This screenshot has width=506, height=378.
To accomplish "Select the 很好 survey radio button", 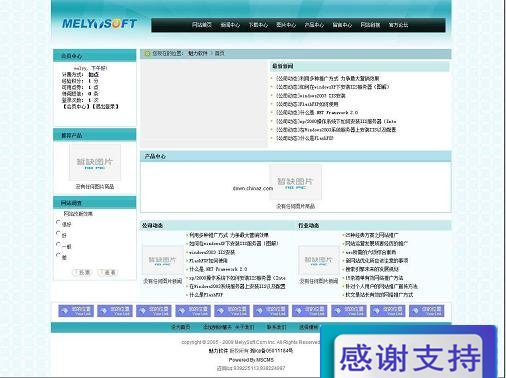I will point(58,222).
